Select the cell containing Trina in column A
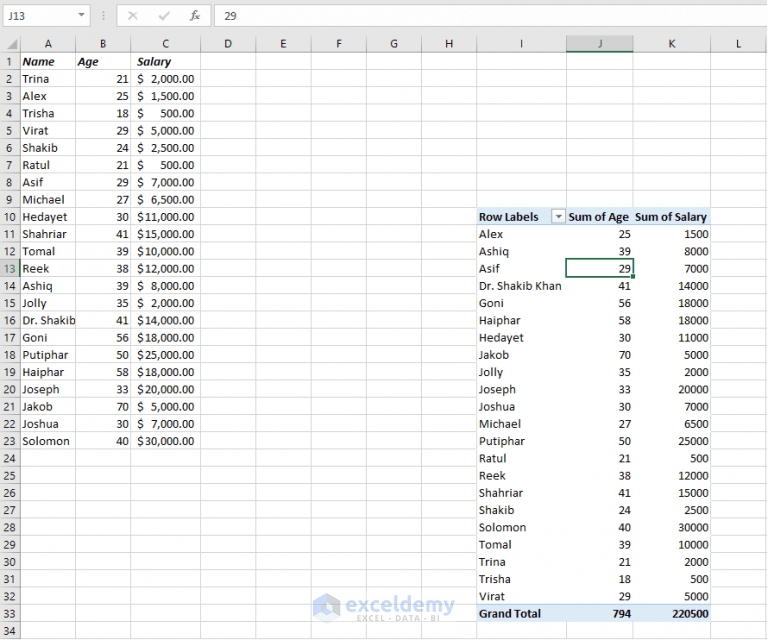The height and width of the screenshot is (640, 768). [x=48, y=79]
